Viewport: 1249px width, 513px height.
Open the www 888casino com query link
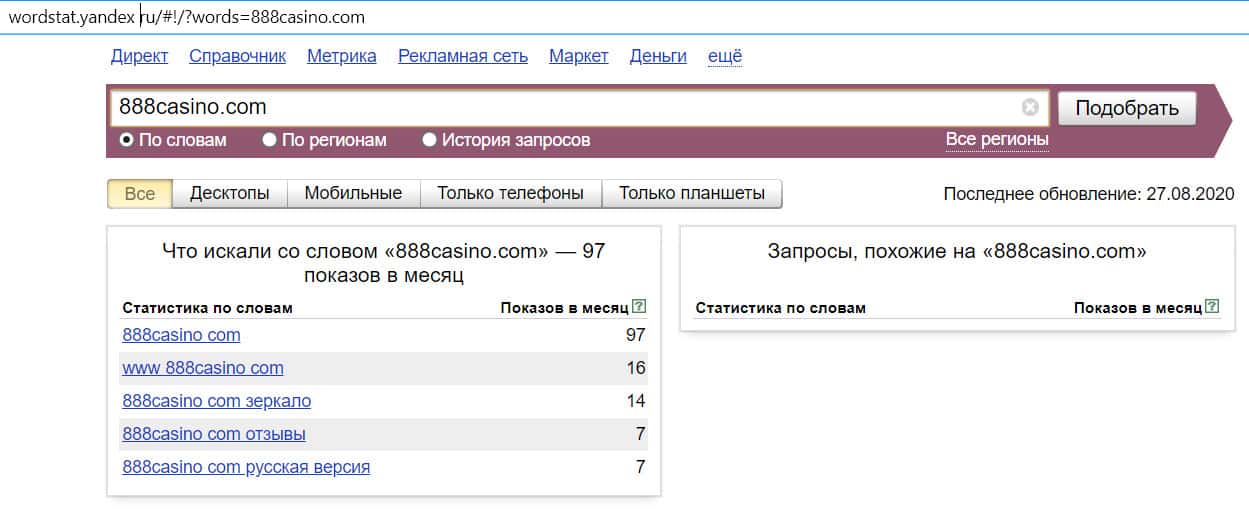(x=203, y=368)
